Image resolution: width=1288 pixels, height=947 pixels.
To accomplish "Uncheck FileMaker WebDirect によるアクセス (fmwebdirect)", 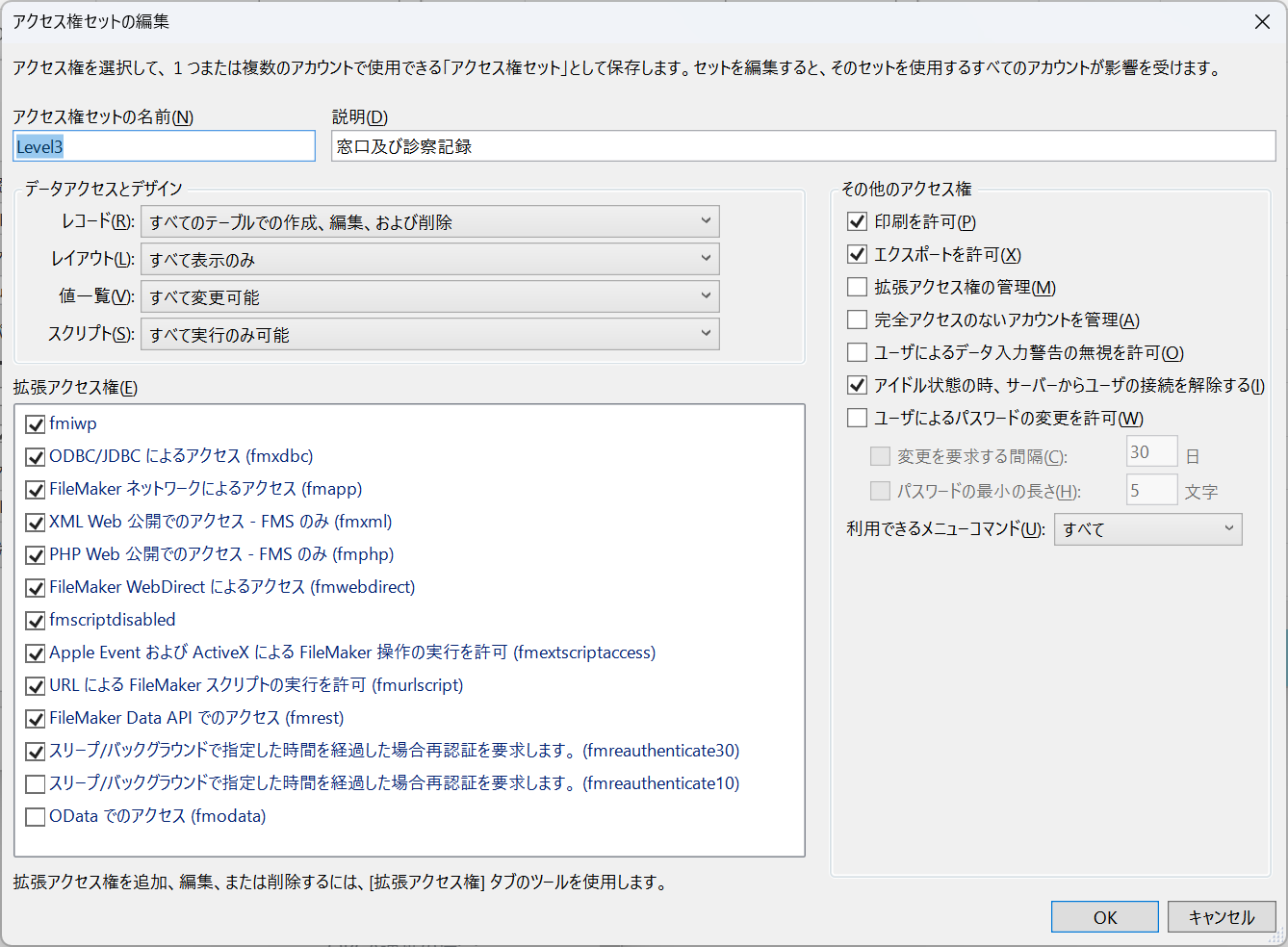I will tap(36, 588).
